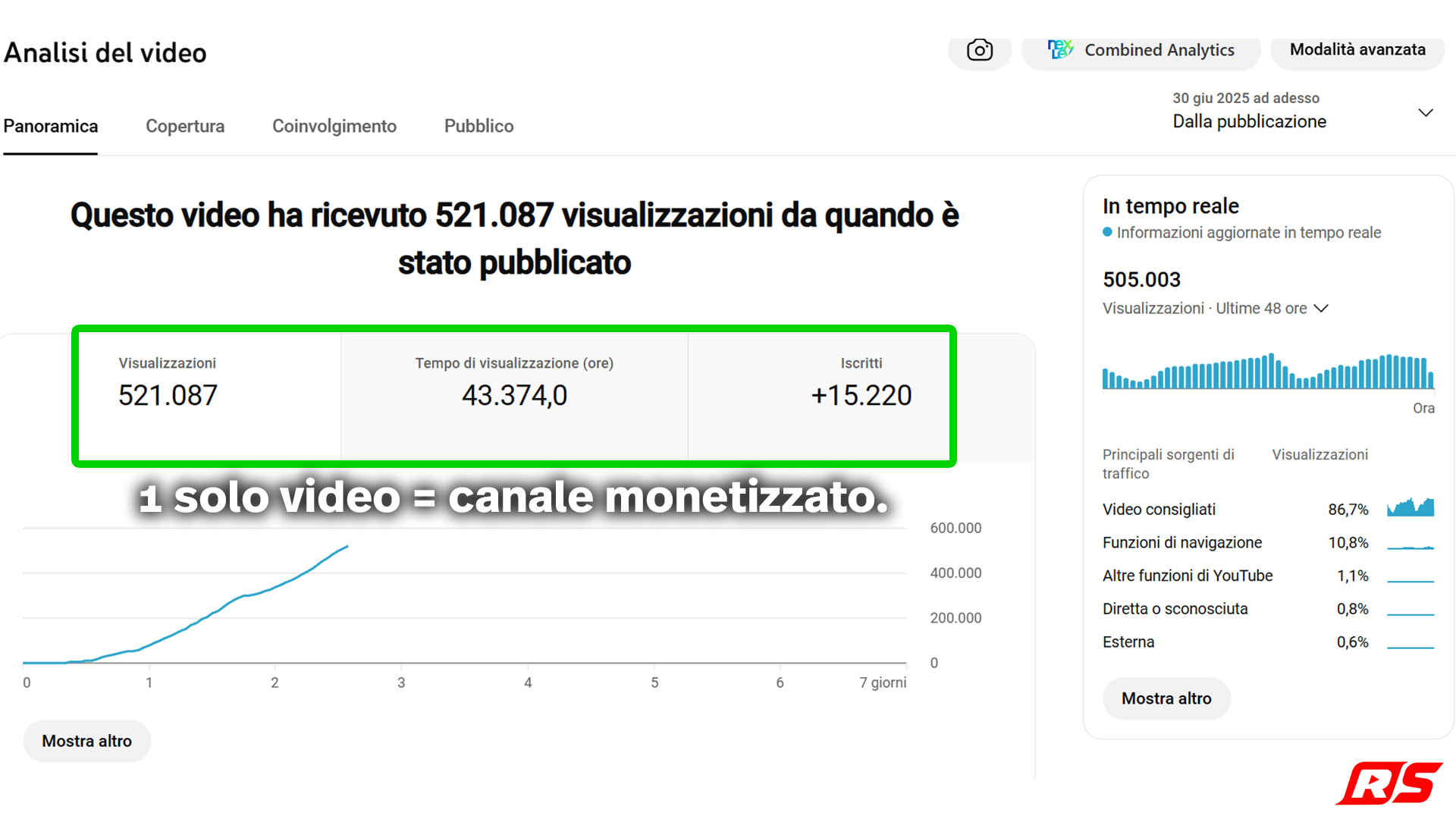This screenshot has width=1456, height=819.
Task: Select the Tempo di visualizzazione metric card
Action: tap(514, 396)
